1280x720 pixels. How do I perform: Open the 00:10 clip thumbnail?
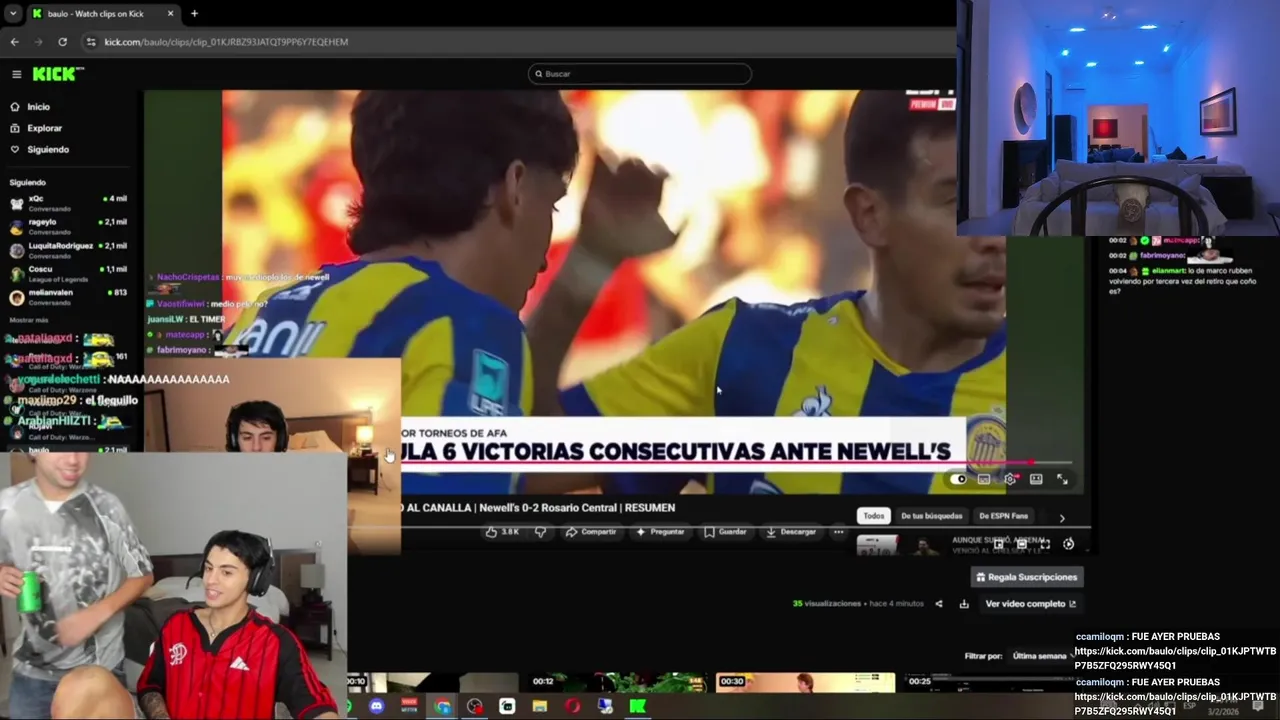pos(434,682)
